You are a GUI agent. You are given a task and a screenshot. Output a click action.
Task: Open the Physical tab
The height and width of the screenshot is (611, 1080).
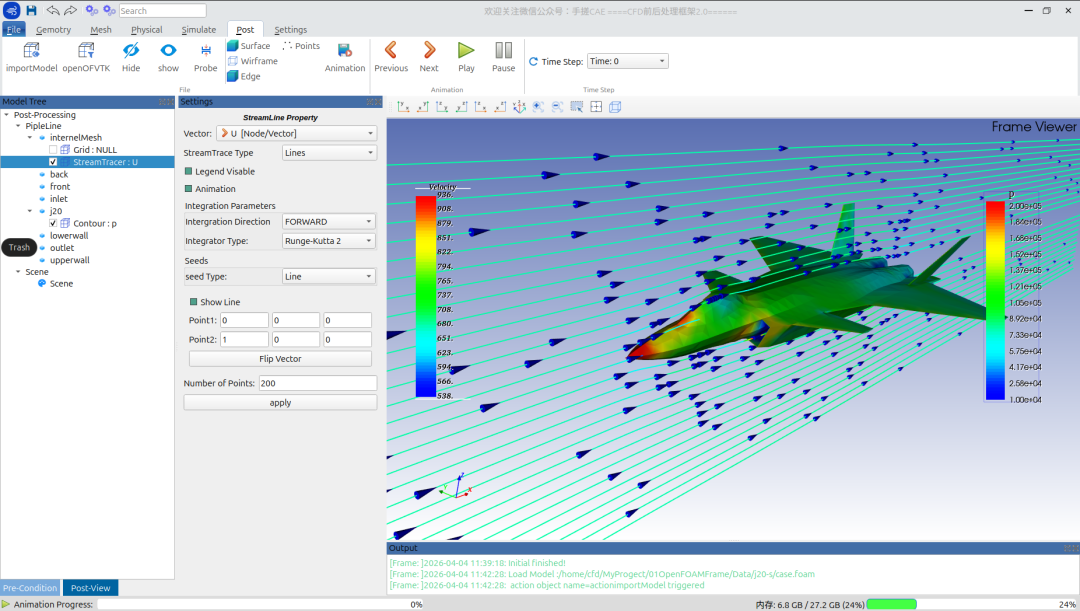[x=147, y=30]
